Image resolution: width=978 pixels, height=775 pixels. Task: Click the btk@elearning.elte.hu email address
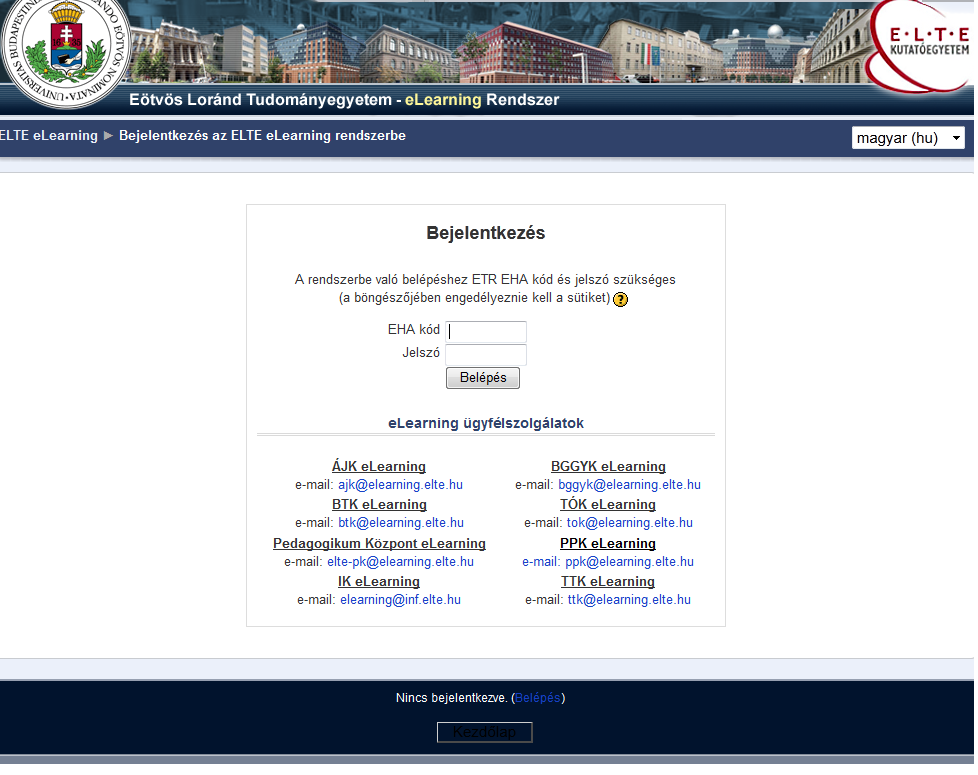(x=401, y=522)
